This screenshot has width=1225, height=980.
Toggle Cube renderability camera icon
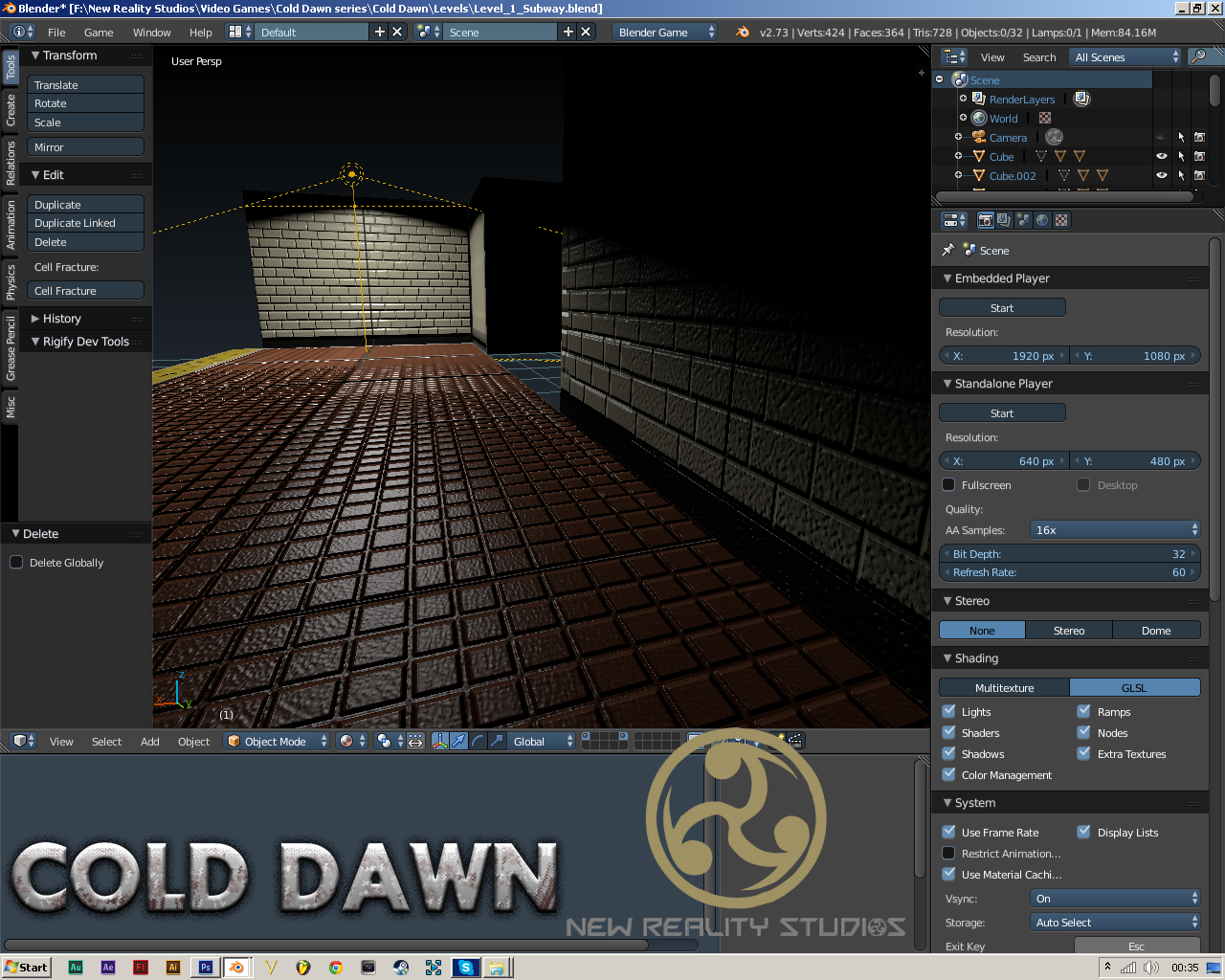pos(1199,156)
